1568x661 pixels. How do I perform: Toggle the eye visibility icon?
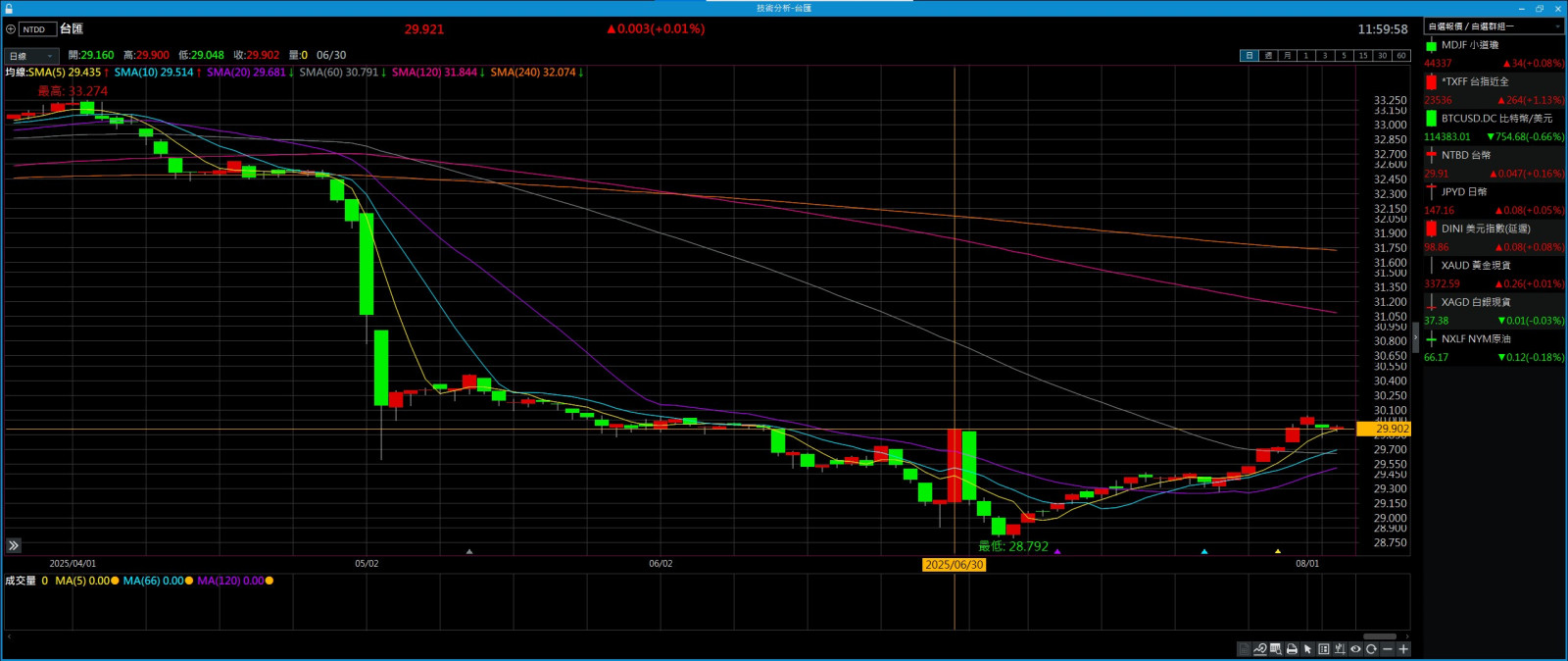[1355, 649]
